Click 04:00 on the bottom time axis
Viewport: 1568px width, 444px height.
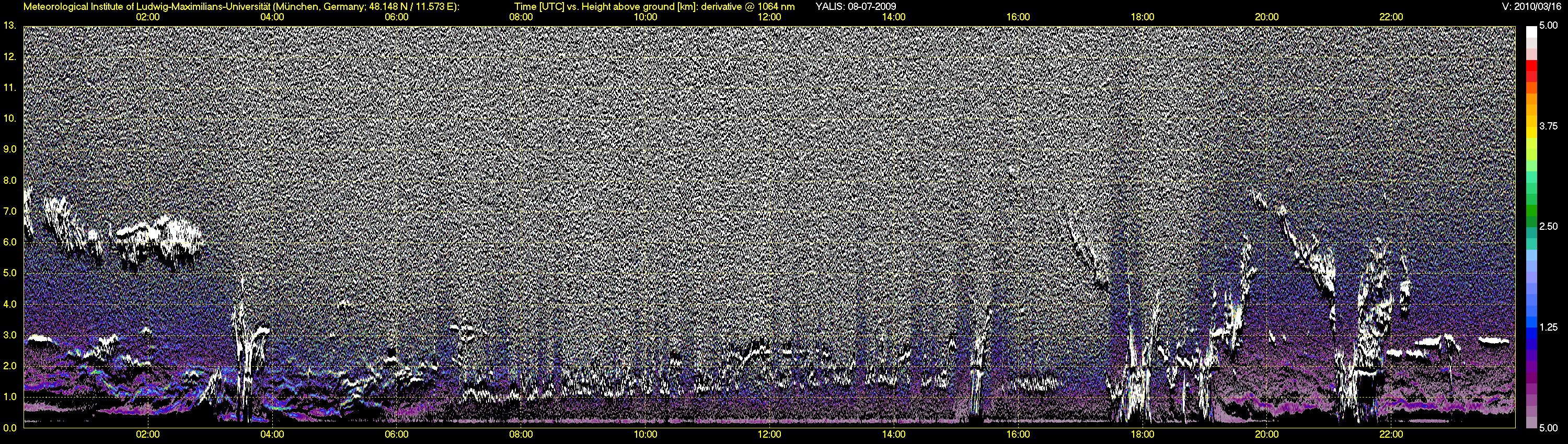coord(272,434)
